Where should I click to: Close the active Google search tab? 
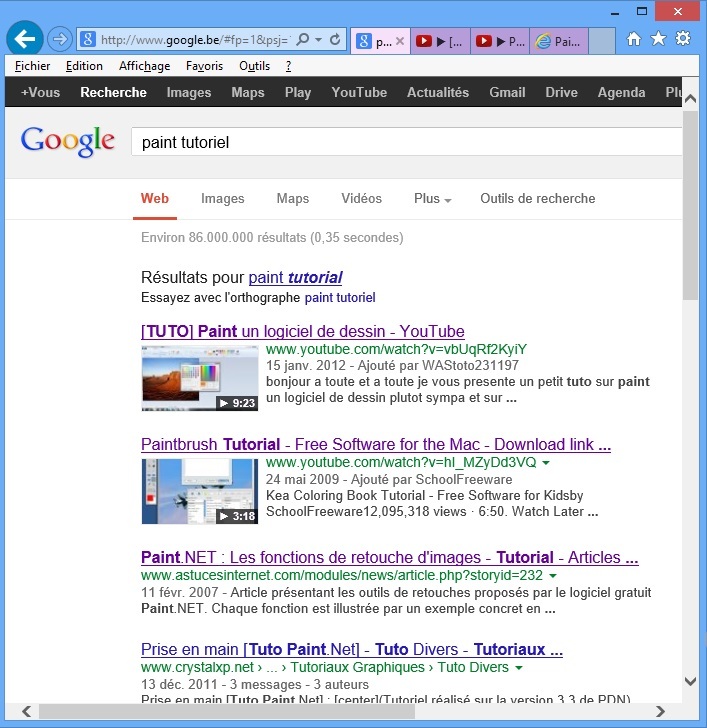point(400,41)
